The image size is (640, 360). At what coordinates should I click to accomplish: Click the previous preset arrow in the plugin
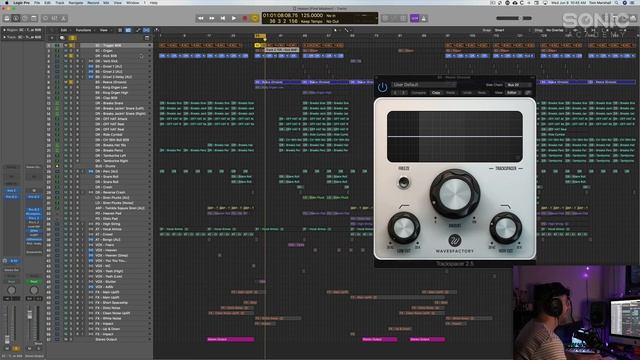tap(395, 93)
